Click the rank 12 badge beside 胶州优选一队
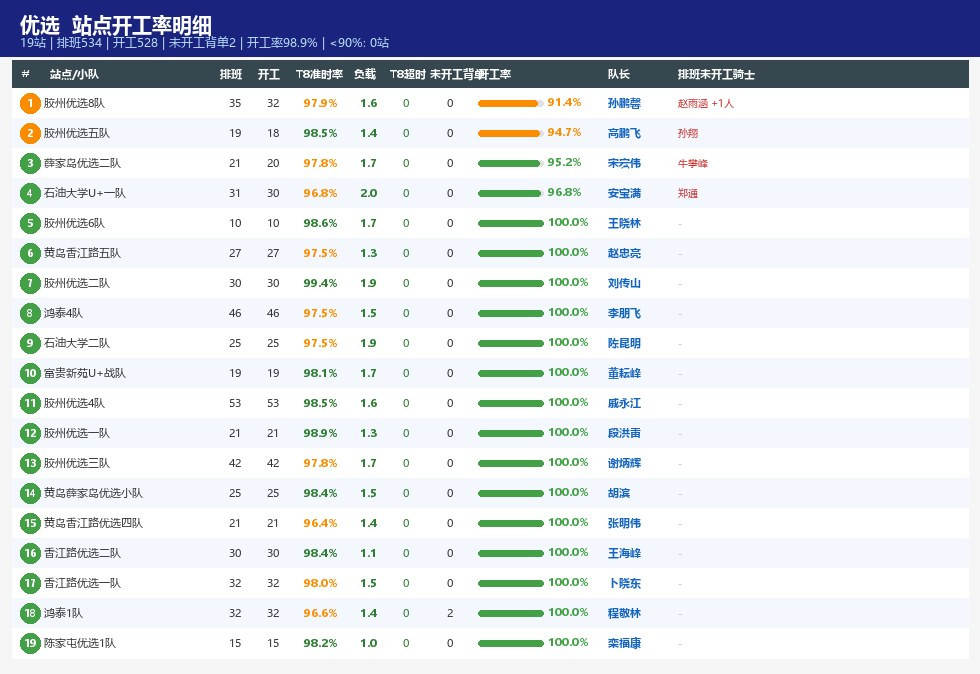980x674 pixels. pyautogui.click(x=30, y=433)
